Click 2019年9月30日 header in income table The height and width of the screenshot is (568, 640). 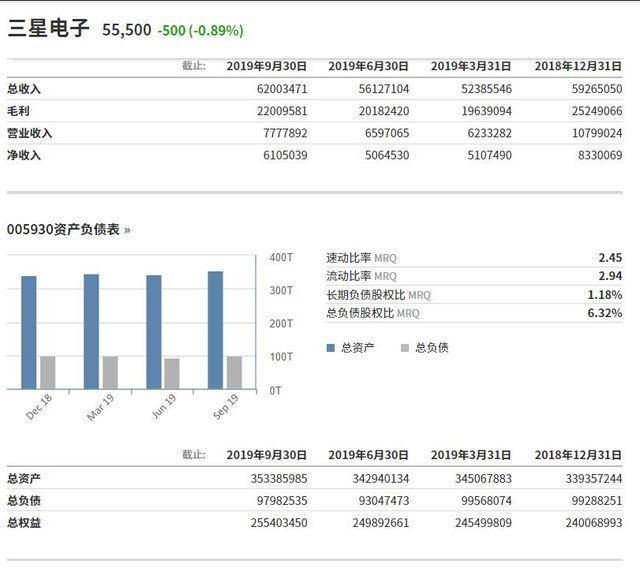[267, 66]
